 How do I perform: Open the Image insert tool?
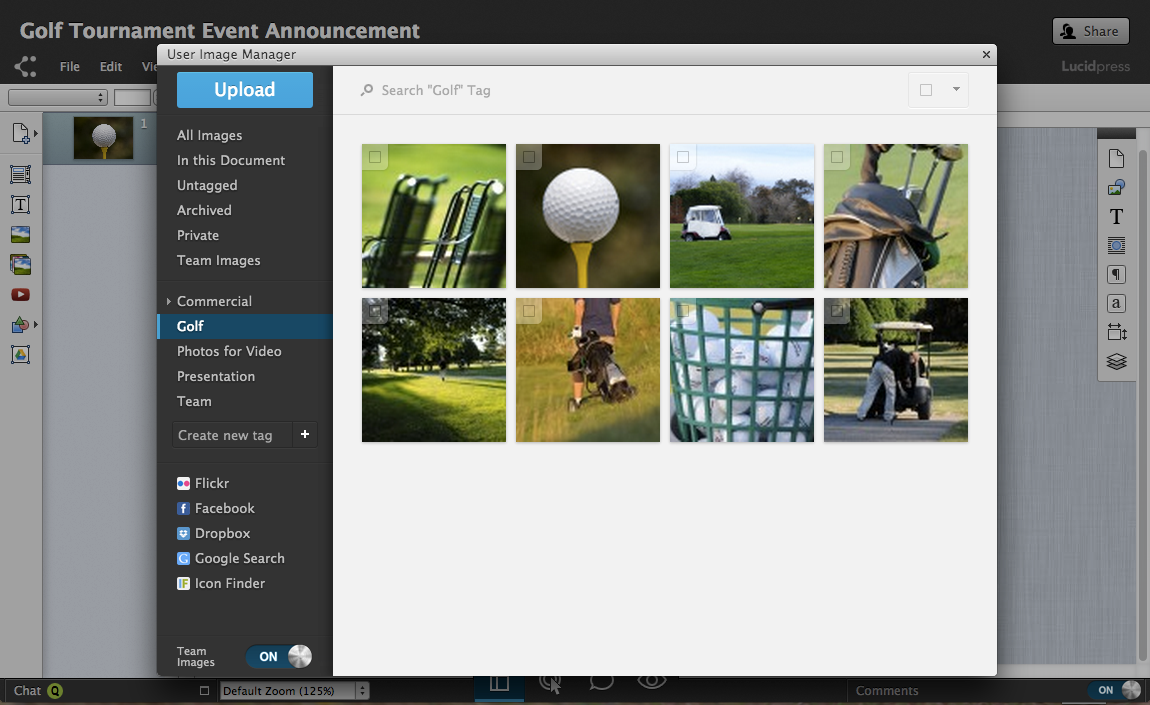[20, 234]
